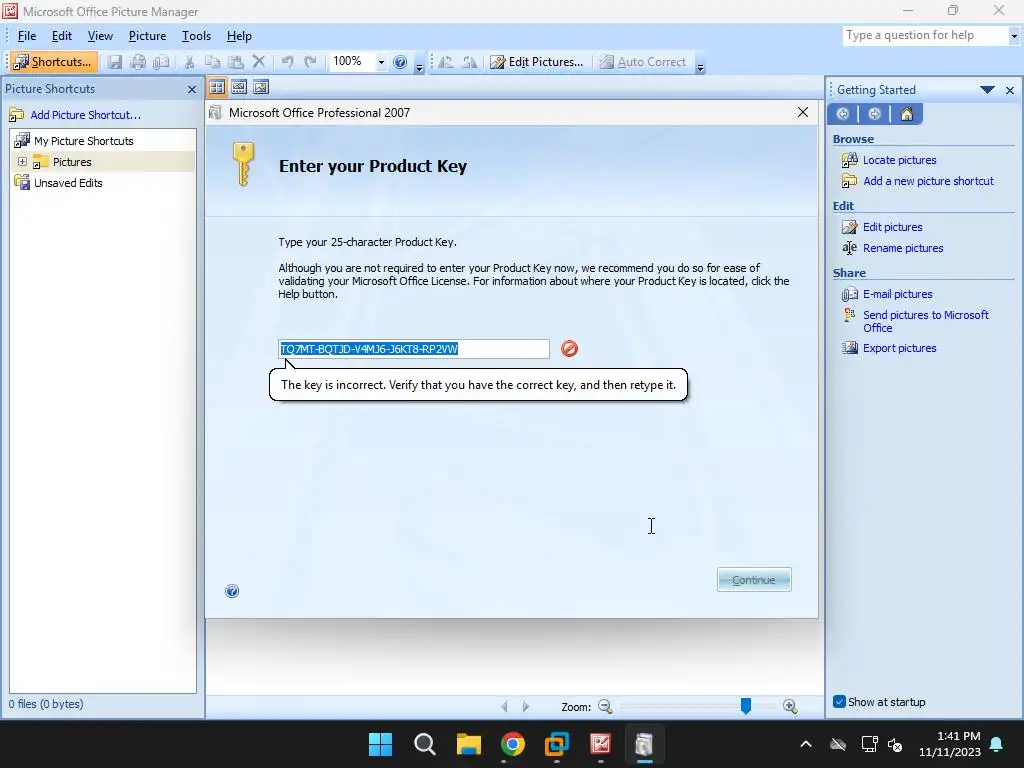This screenshot has height=768, width=1024.
Task: Click the Continue button
Action: (754, 580)
